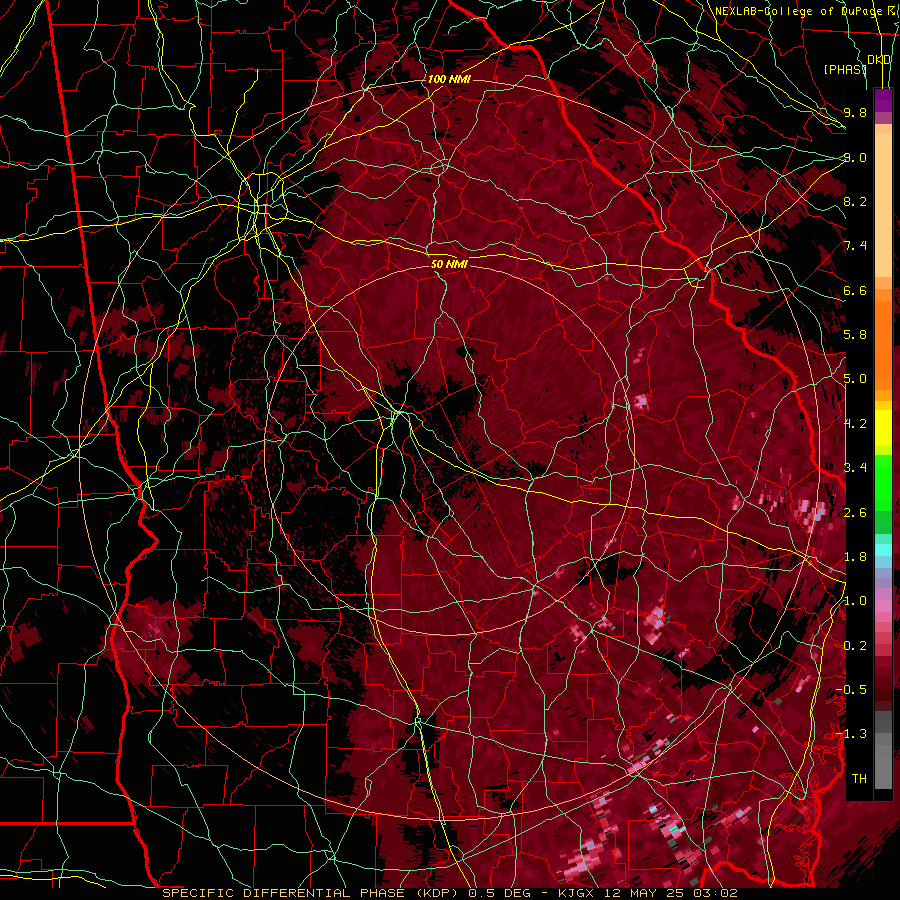Click the 9.8 value on the color scale

855,112
